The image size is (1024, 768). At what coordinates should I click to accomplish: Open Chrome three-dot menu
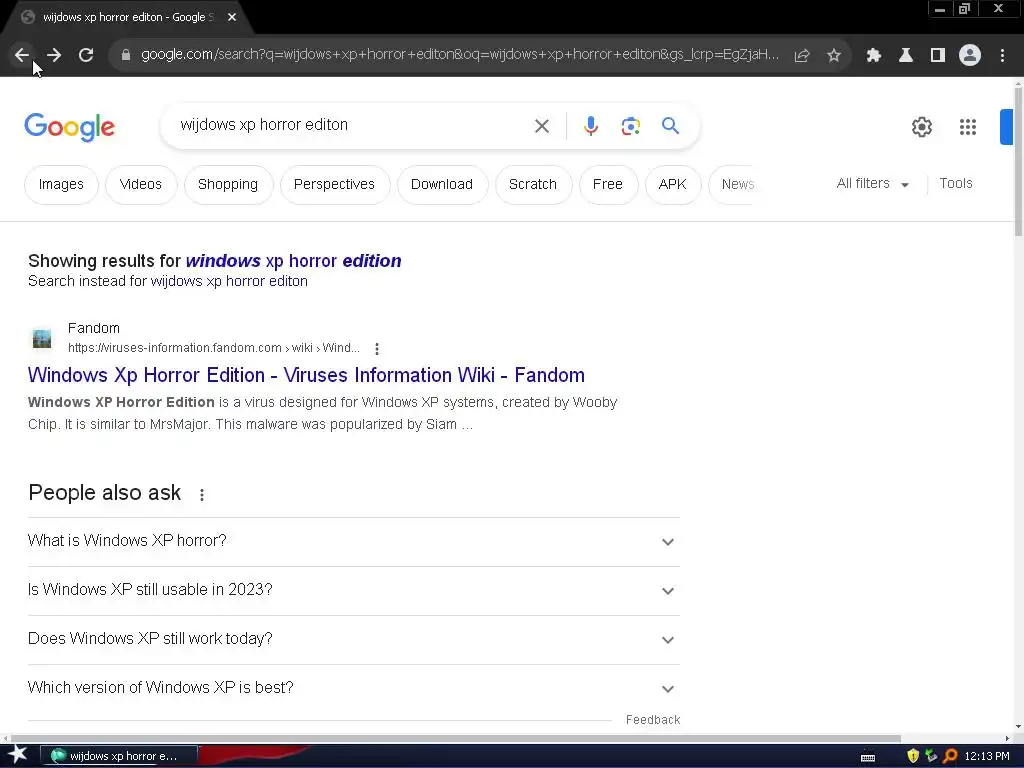1002,56
